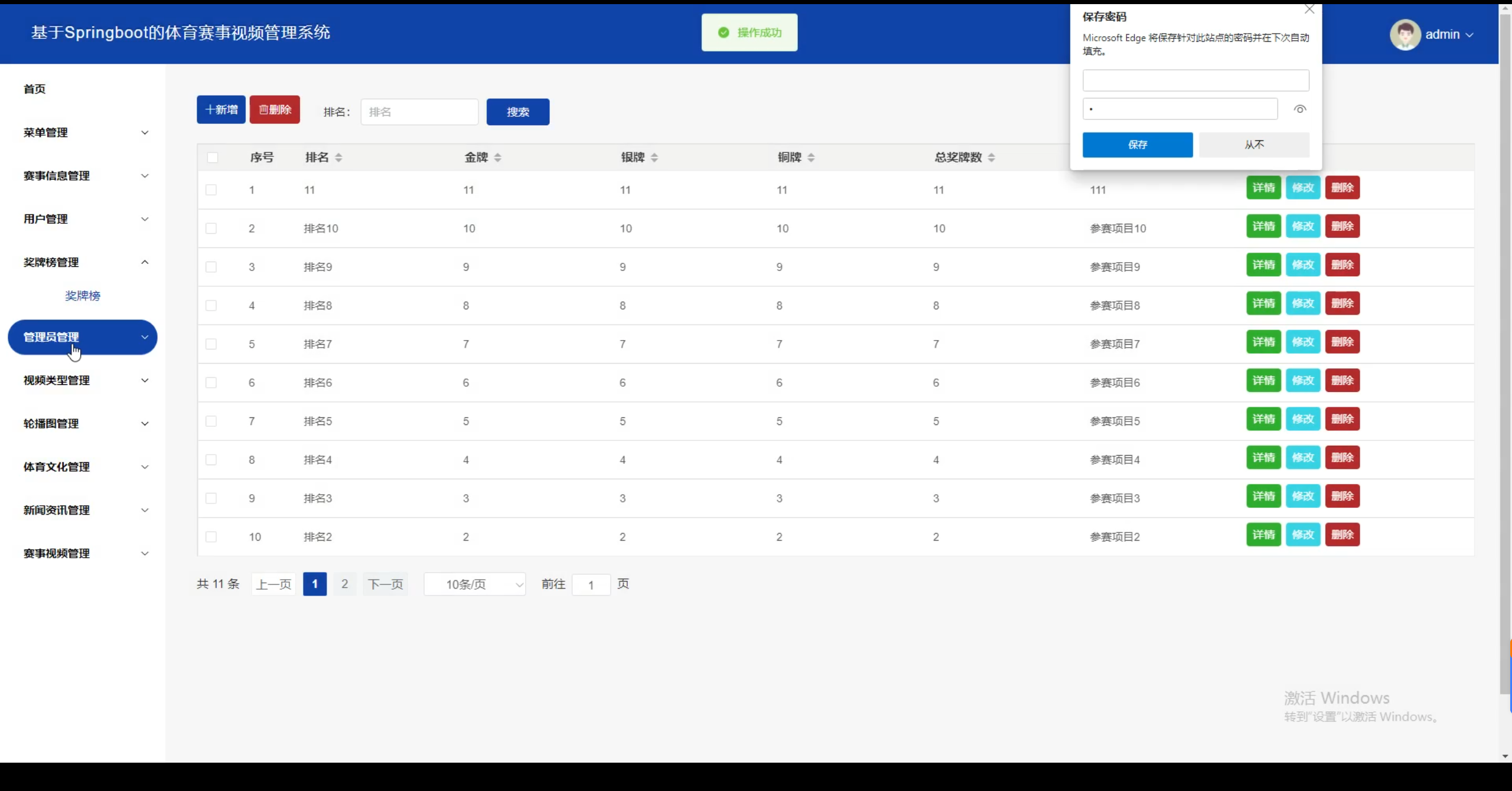Click the 铜牌 column sort arrows
Image resolution: width=1512 pixels, height=791 pixels.
(810, 158)
